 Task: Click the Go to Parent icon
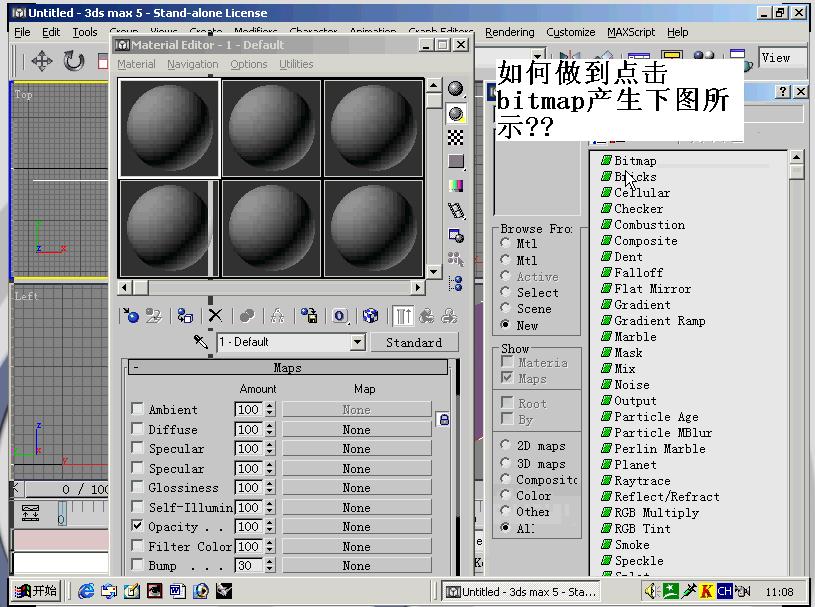427,315
